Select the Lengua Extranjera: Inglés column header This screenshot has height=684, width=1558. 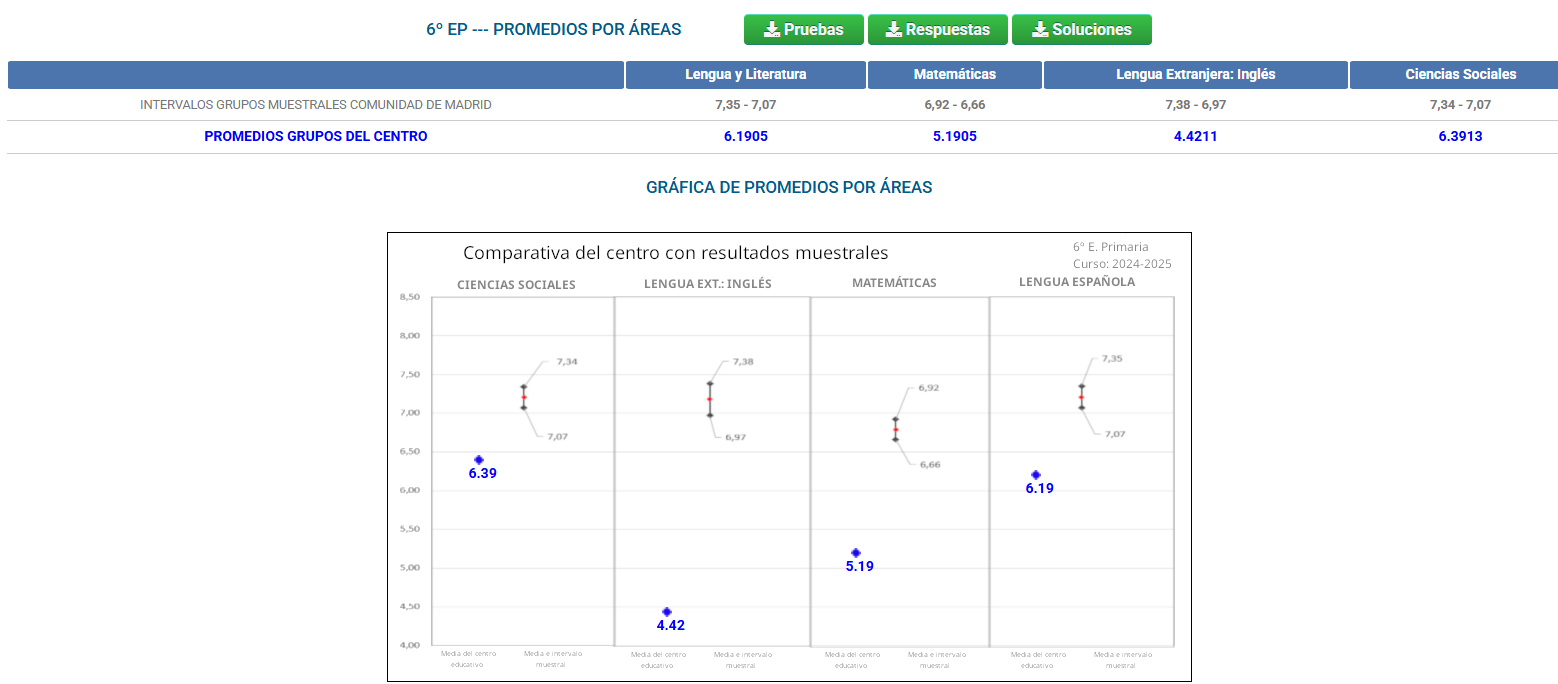tap(1195, 74)
